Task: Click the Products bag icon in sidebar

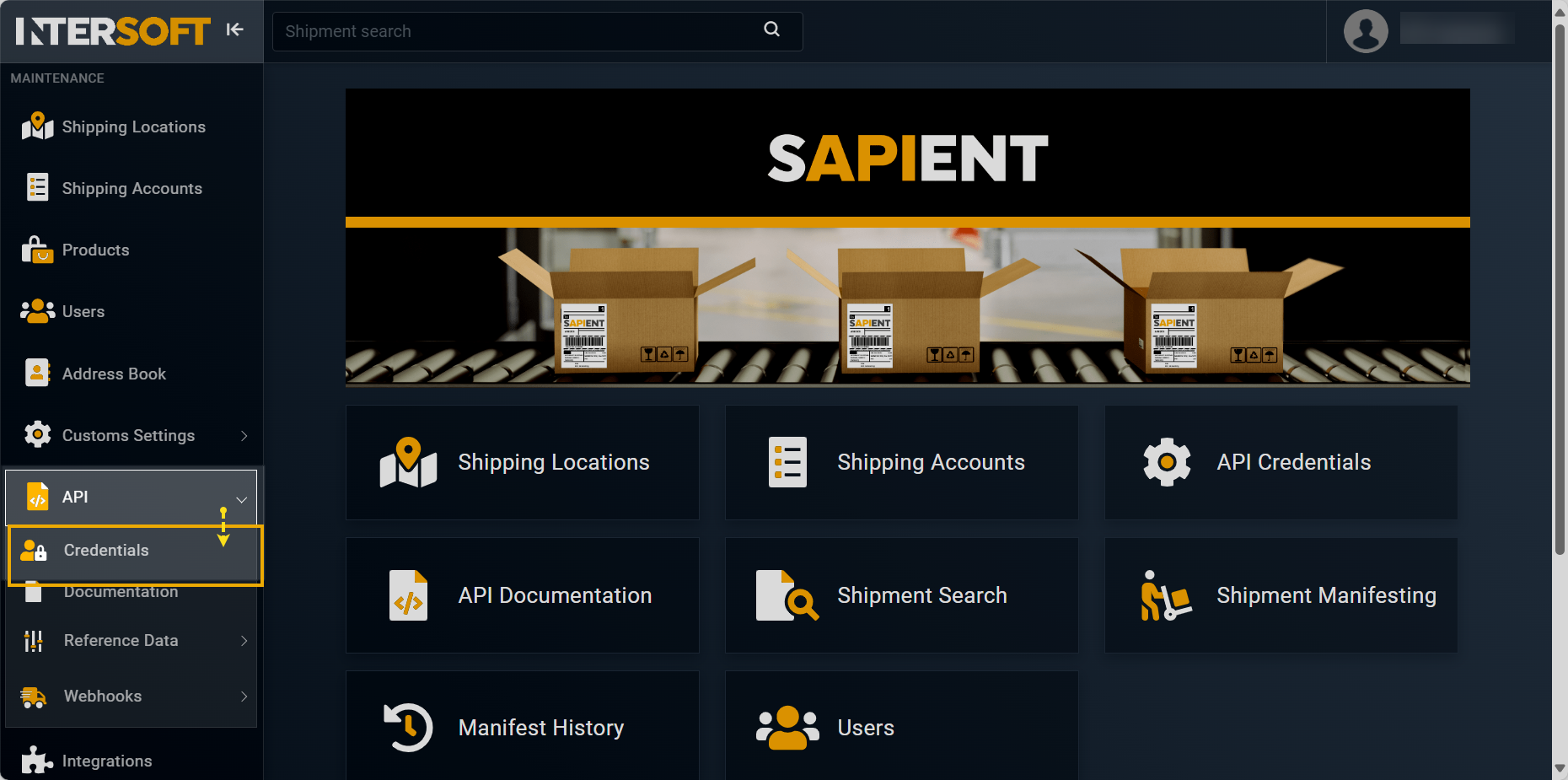Action: coord(37,250)
